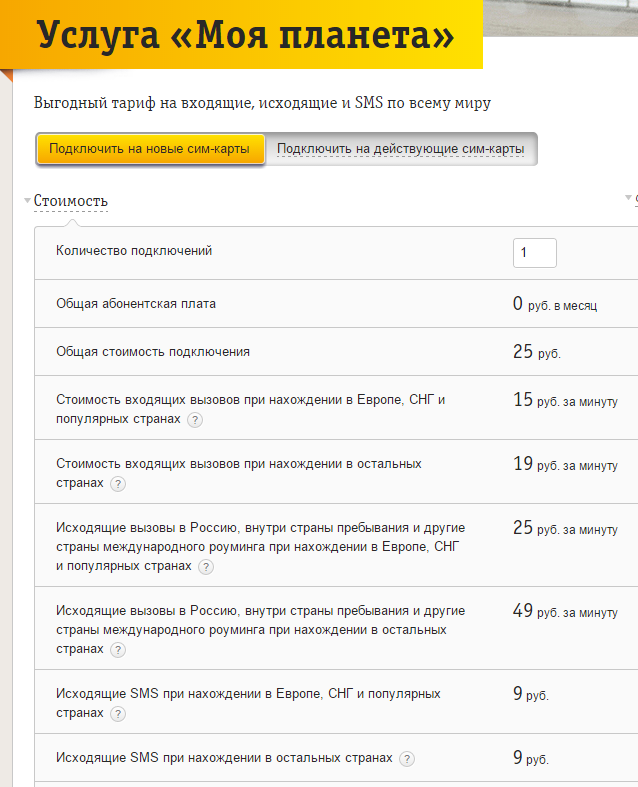Collapse the 'Стоимость' section
638x787 pixels.
pyautogui.click(x=71, y=201)
